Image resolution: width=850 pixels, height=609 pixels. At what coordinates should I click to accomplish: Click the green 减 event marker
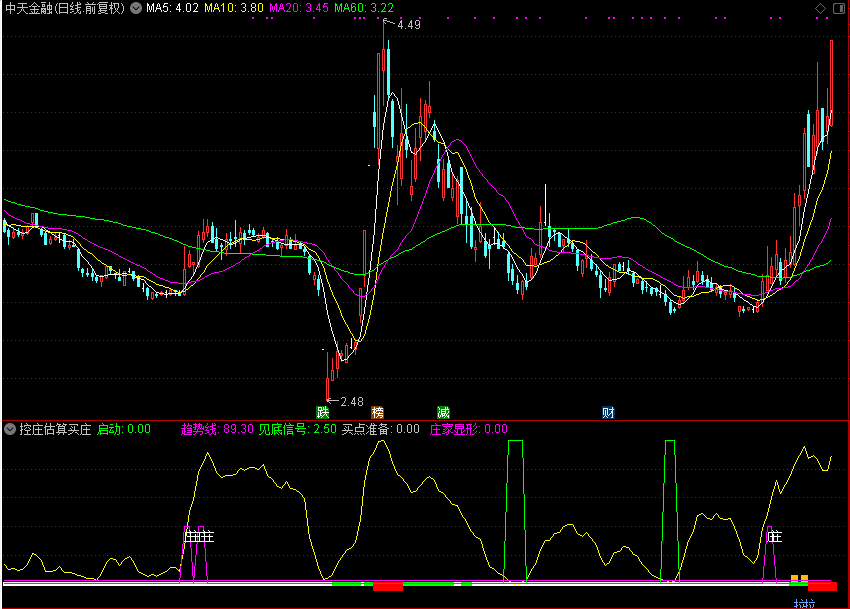443,412
